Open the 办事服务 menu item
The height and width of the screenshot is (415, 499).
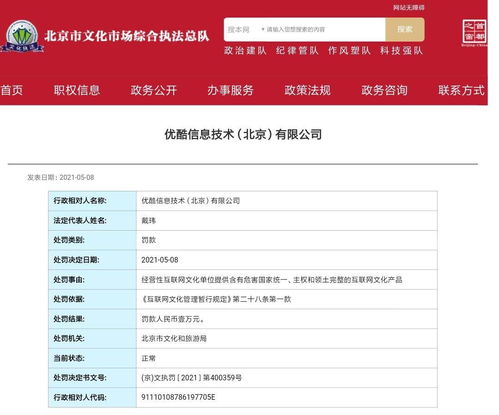230,90
